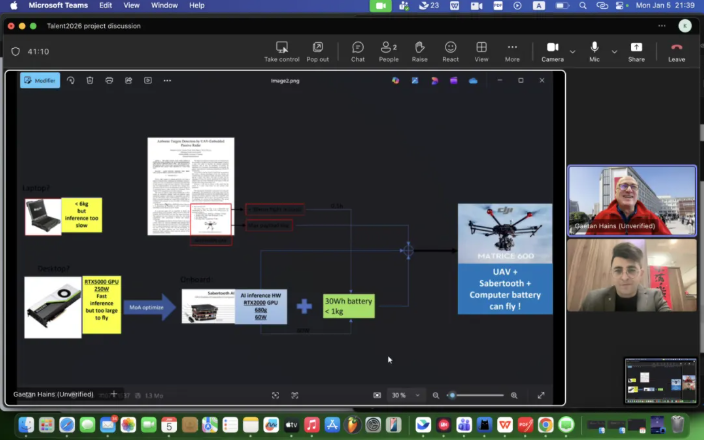Open the React emoji menu

click(x=451, y=51)
